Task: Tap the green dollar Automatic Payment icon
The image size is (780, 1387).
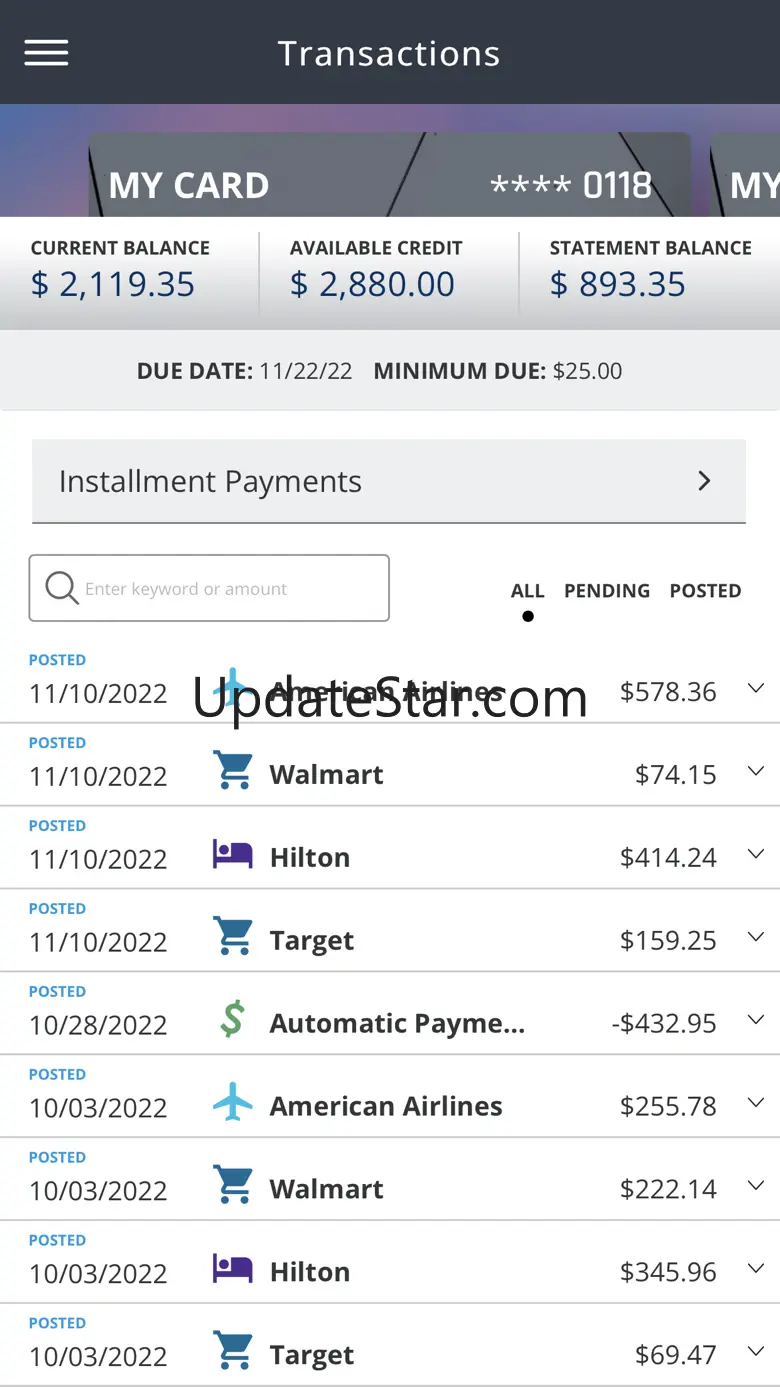Action: coord(232,1020)
